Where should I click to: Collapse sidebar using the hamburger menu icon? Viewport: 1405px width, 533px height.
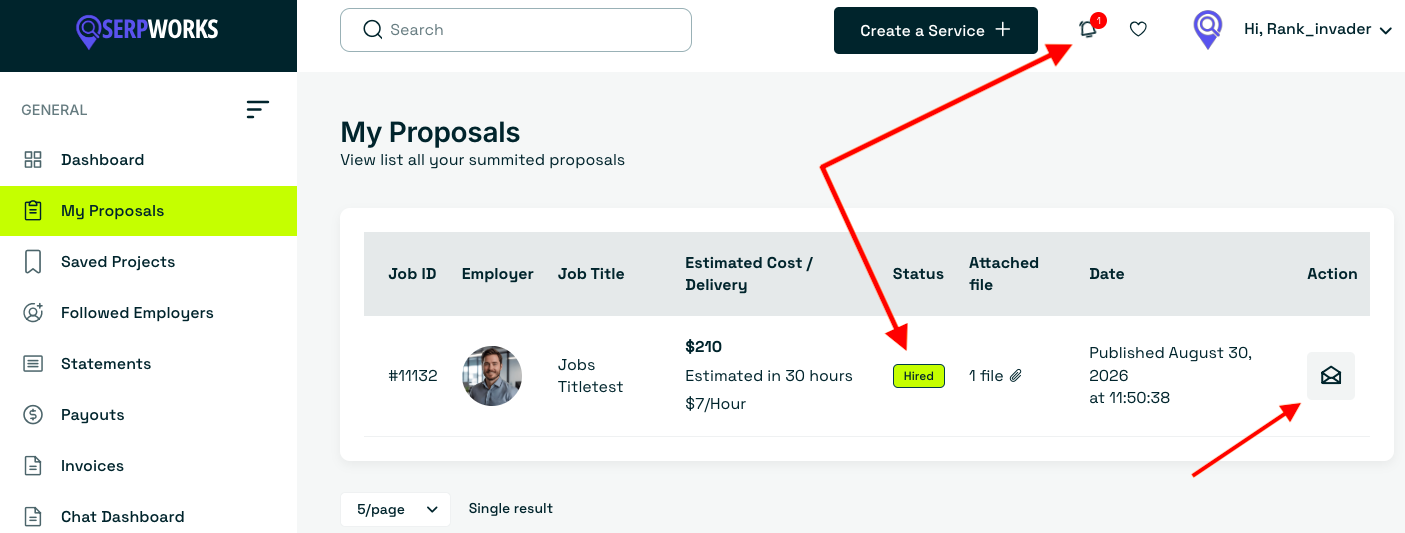(258, 110)
